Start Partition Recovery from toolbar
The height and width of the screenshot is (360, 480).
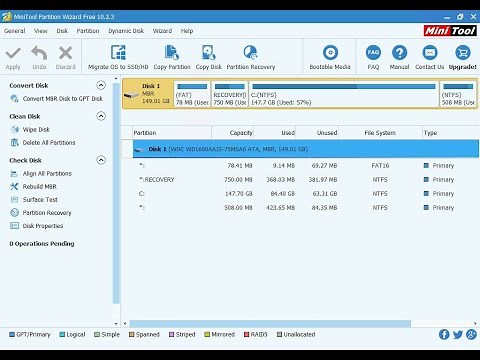251,57
